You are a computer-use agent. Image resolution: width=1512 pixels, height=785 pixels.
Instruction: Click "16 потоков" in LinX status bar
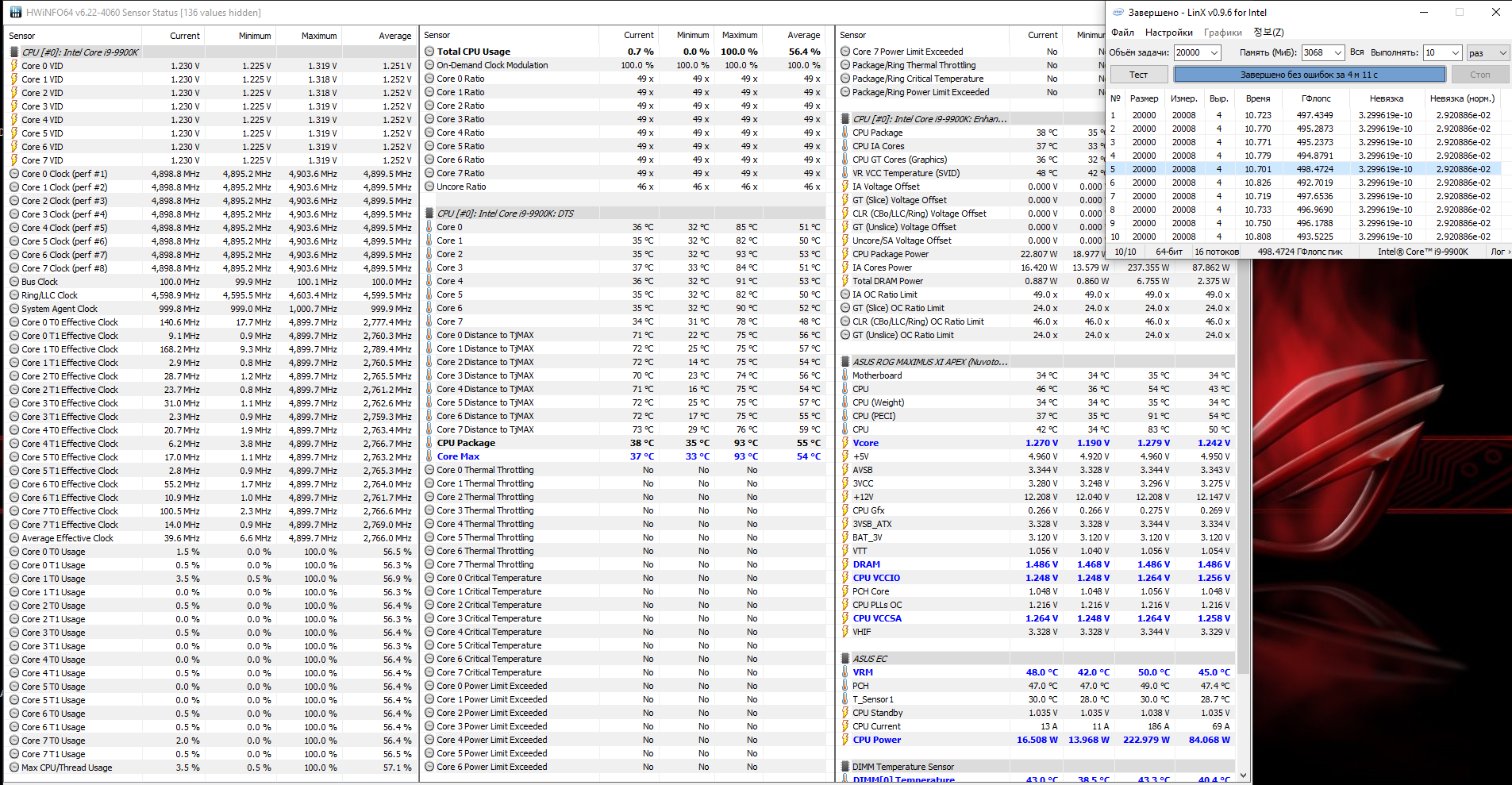1217,252
